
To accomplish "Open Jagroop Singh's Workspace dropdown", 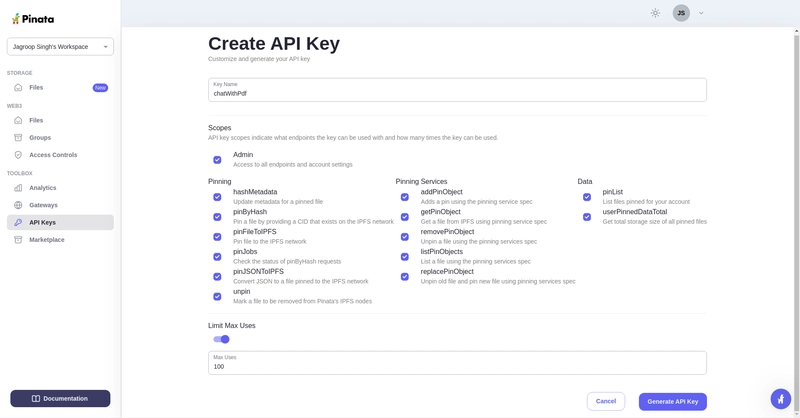I will pyautogui.click(x=60, y=47).
